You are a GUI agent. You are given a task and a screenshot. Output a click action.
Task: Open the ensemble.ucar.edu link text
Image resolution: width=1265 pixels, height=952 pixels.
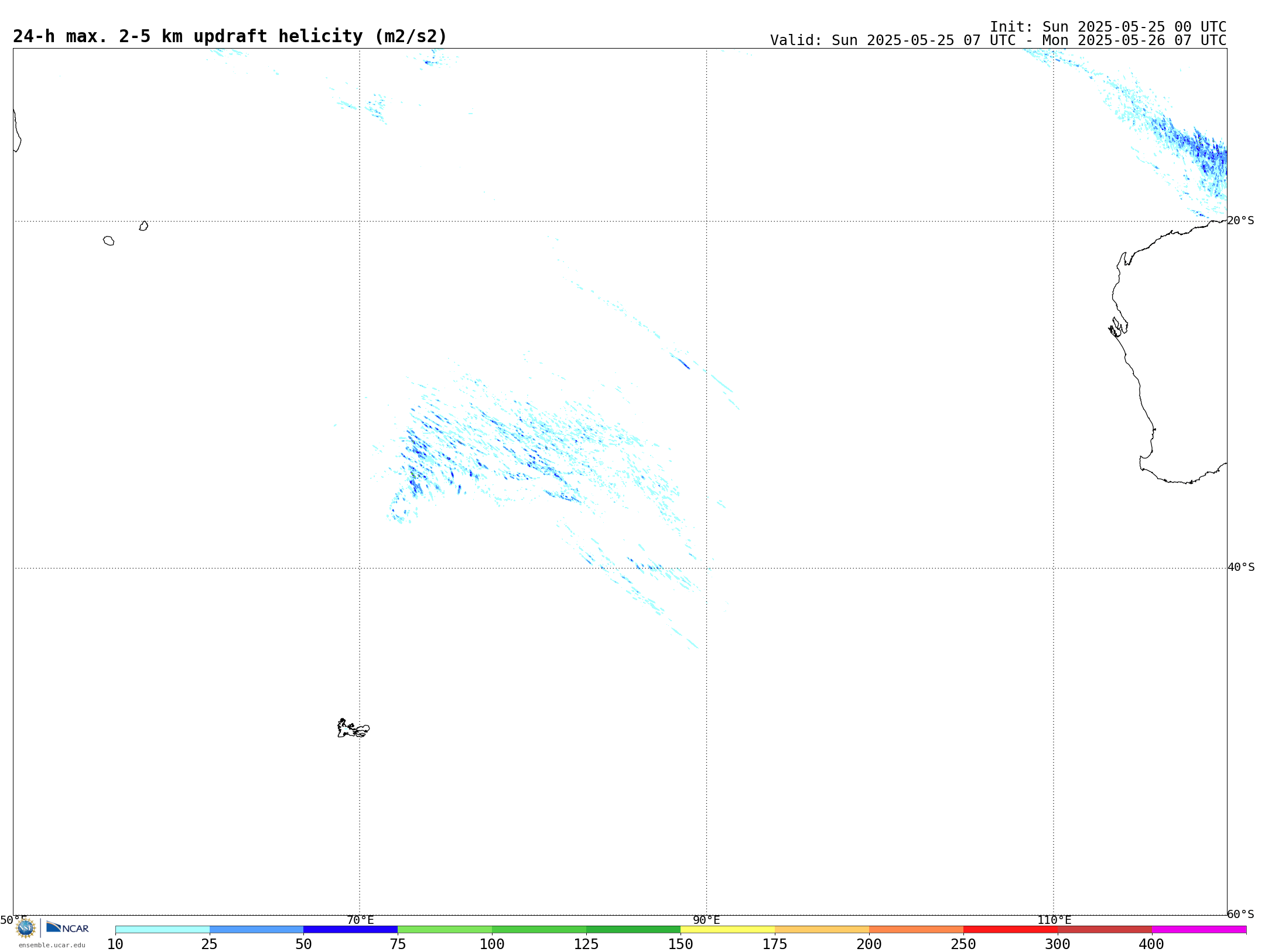click(52, 945)
